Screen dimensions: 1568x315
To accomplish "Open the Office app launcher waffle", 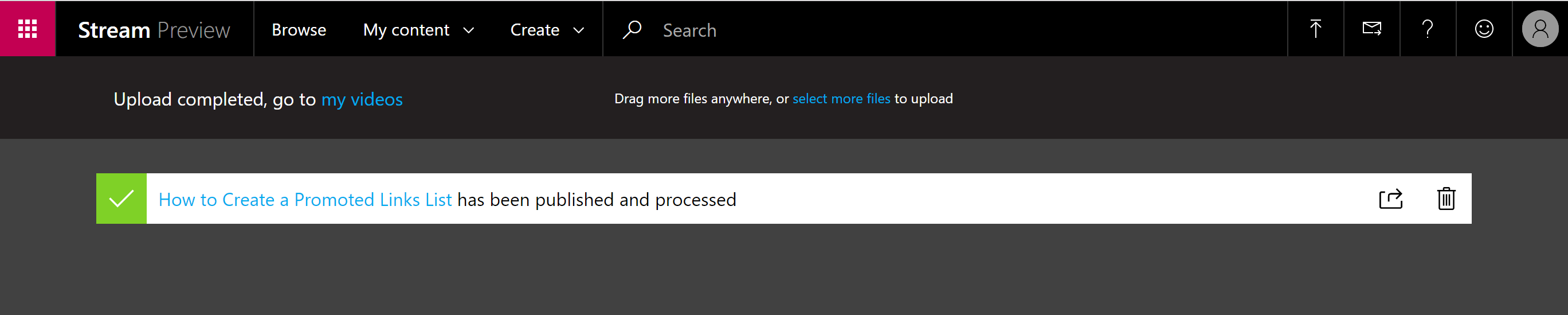I will pyautogui.click(x=28, y=29).
